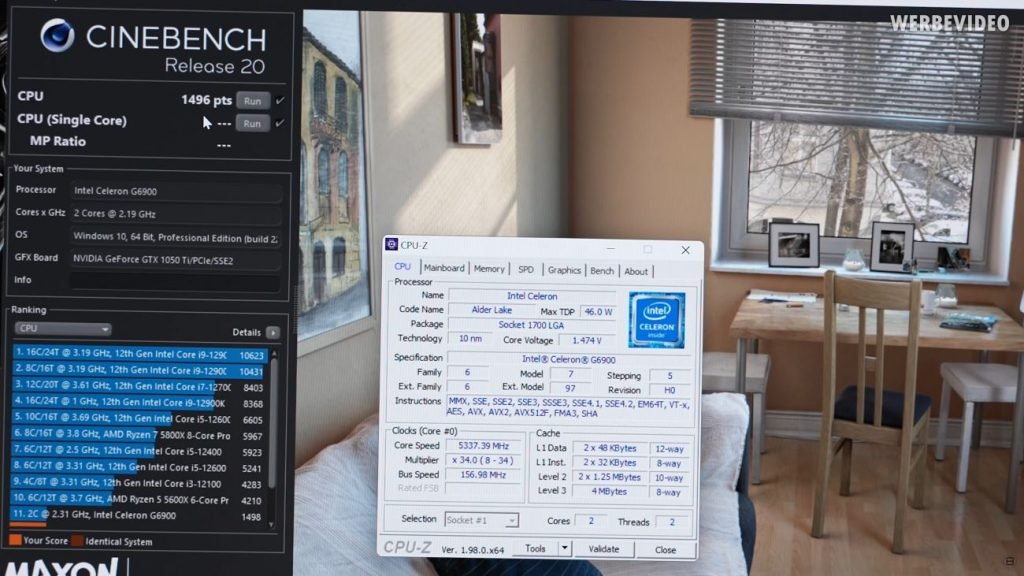Click scroll-down arrow of ranking list
This screenshot has width=1024, height=576.
(x=272, y=524)
